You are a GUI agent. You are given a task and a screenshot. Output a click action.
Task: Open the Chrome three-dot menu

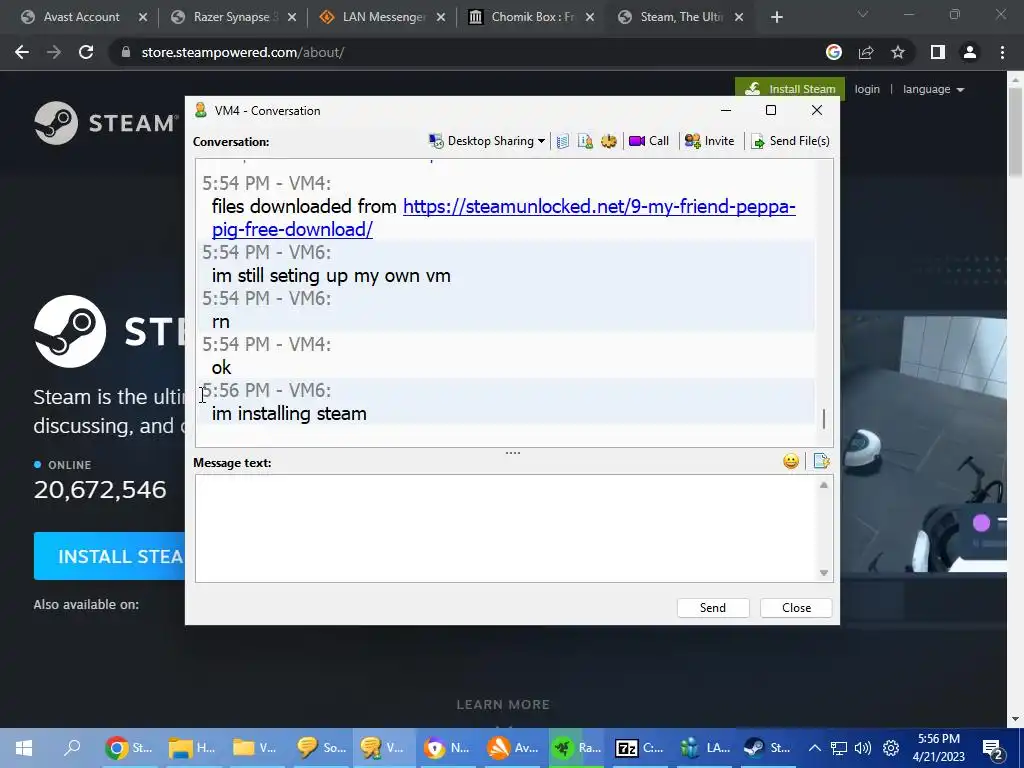coord(1002,52)
